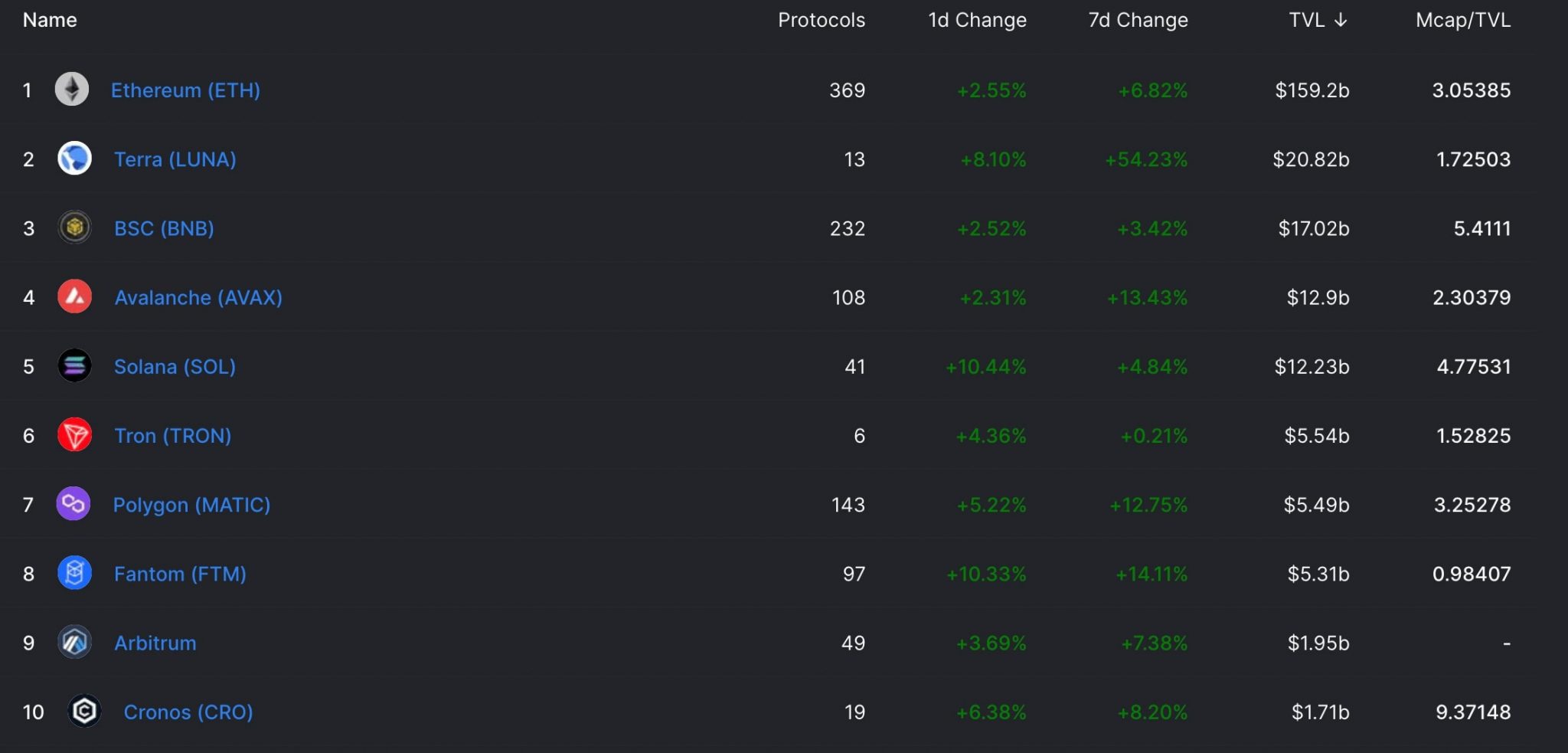Click the red Avalanche logo icon
The image size is (1568, 753).
point(75,296)
